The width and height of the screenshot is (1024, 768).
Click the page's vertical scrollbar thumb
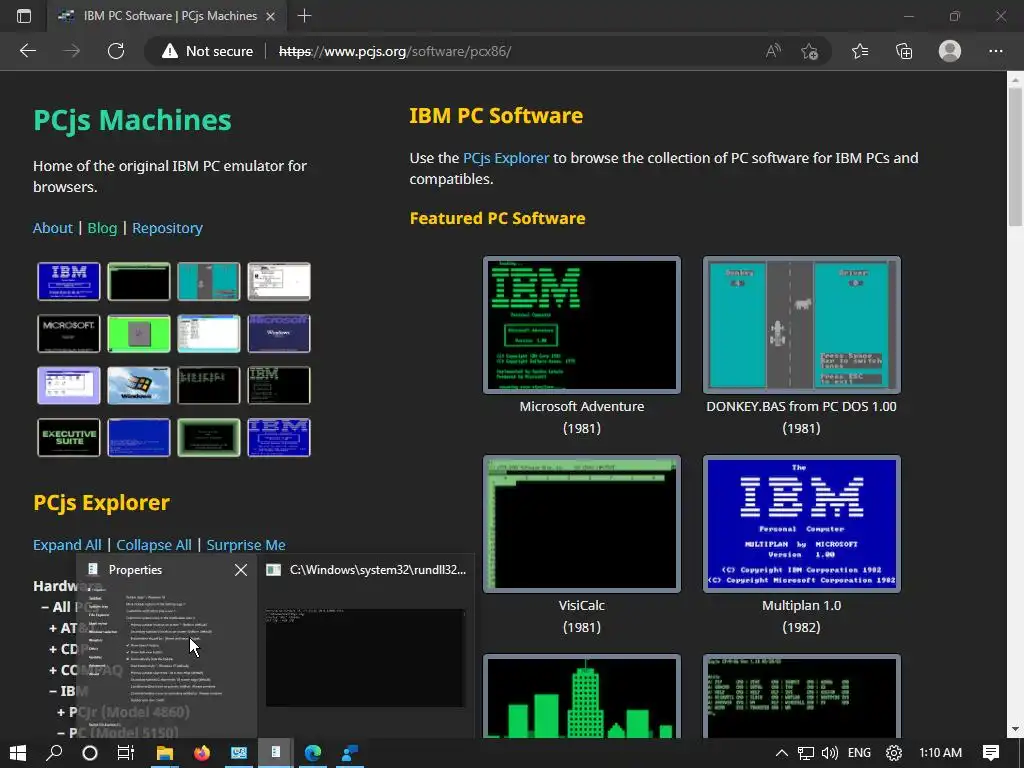coord(1015,157)
